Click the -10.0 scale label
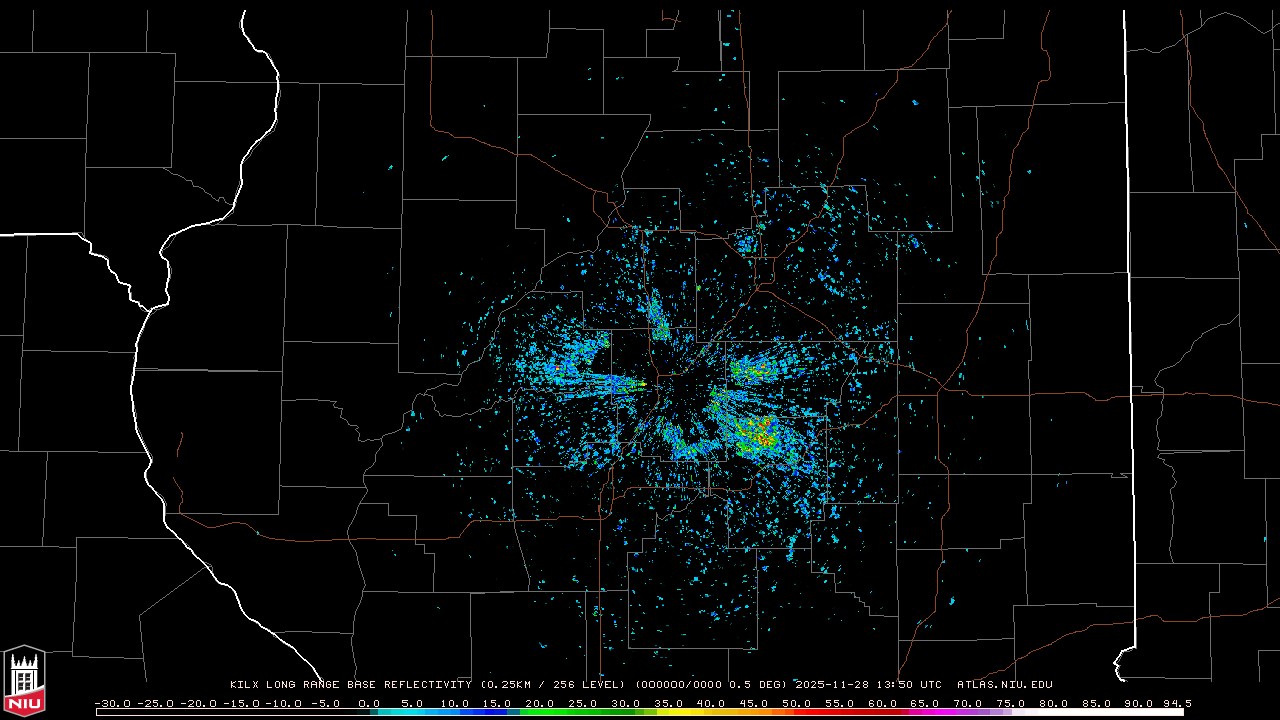1280x720 pixels. click(283, 703)
